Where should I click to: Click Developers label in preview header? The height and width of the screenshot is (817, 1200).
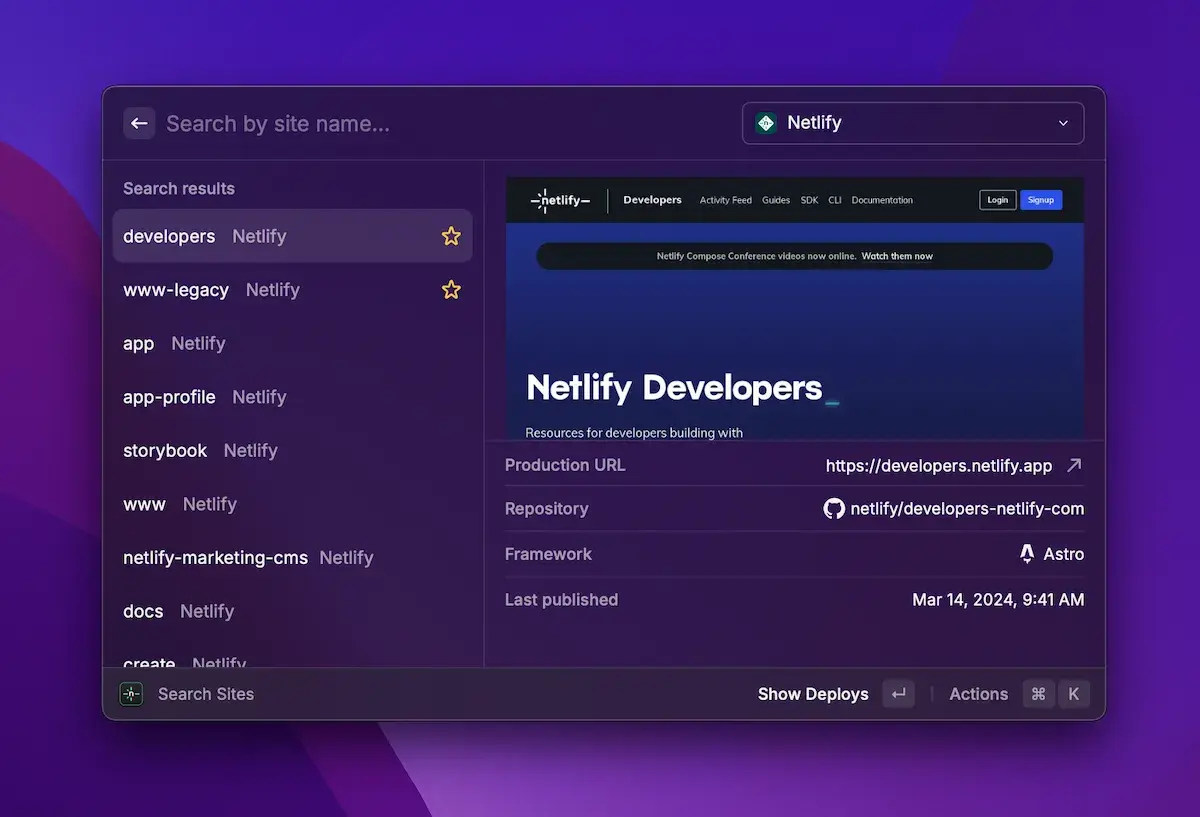(652, 200)
